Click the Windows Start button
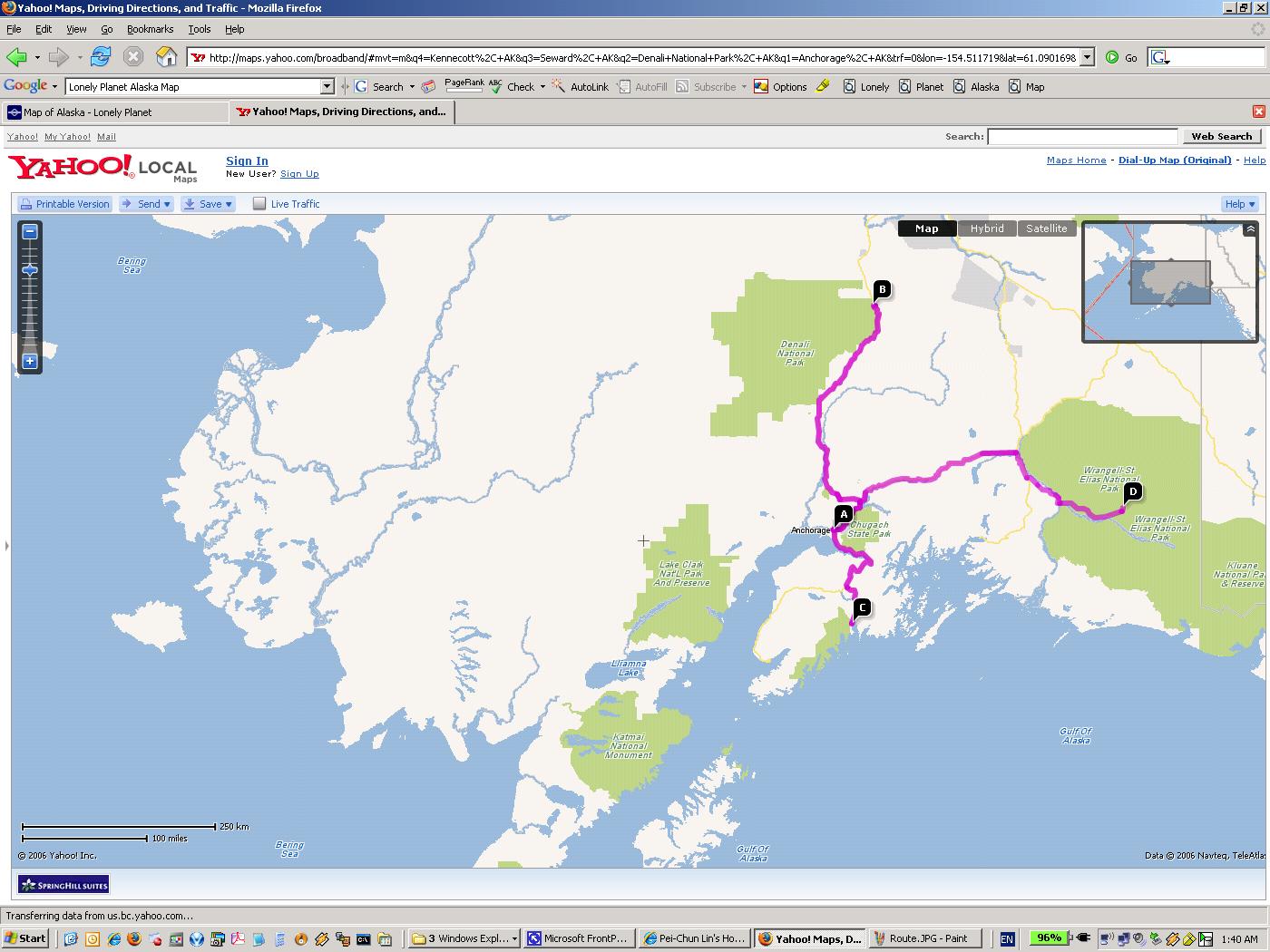The height and width of the screenshot is (952, 1270). click(x=25, y=938)
